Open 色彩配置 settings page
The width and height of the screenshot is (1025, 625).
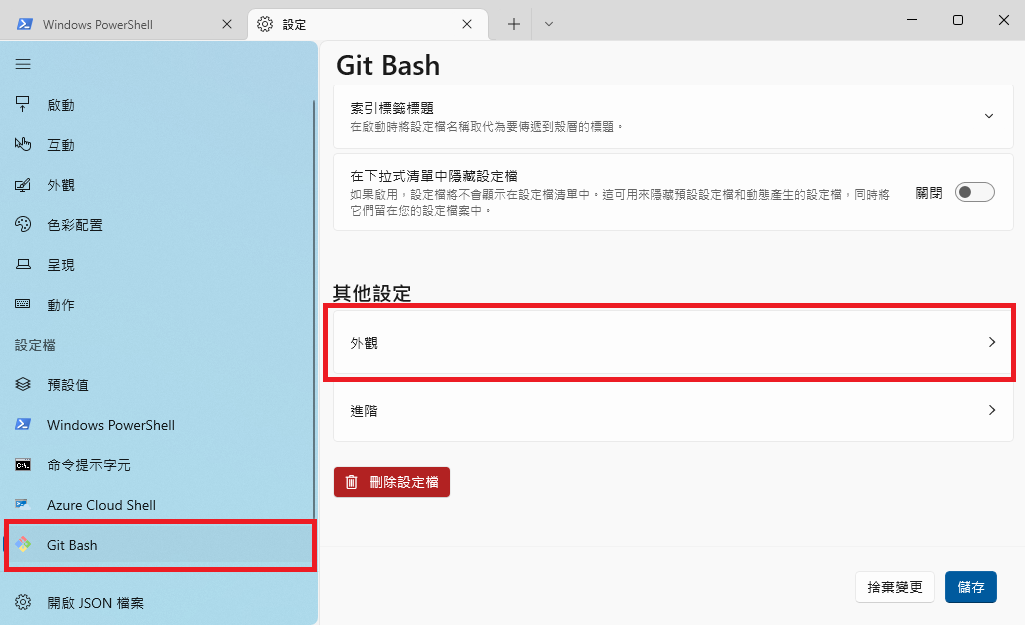[159, 225]
